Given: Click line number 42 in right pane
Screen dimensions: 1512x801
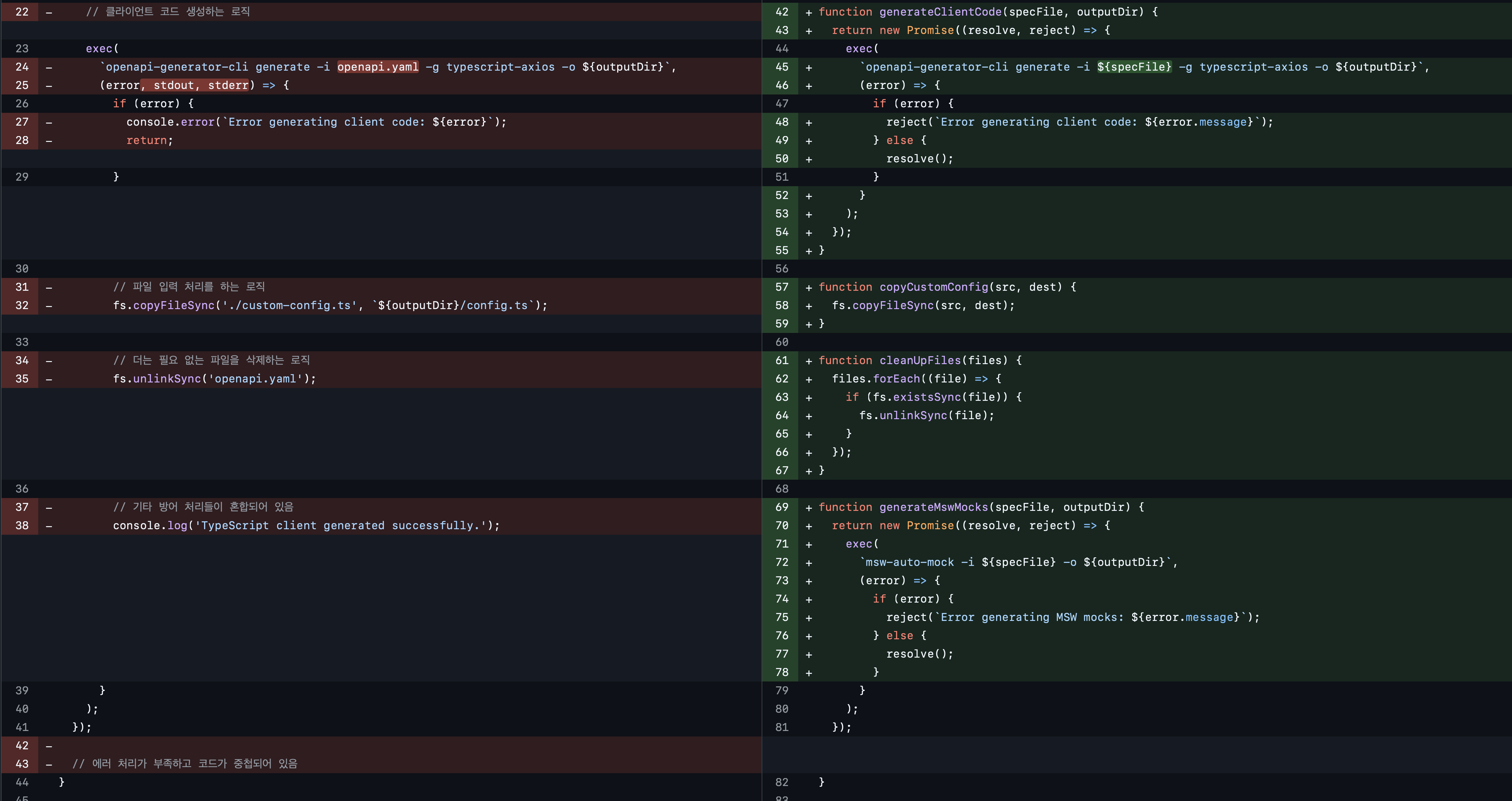Looking at the screenshot, I should (x=782, y=12).
